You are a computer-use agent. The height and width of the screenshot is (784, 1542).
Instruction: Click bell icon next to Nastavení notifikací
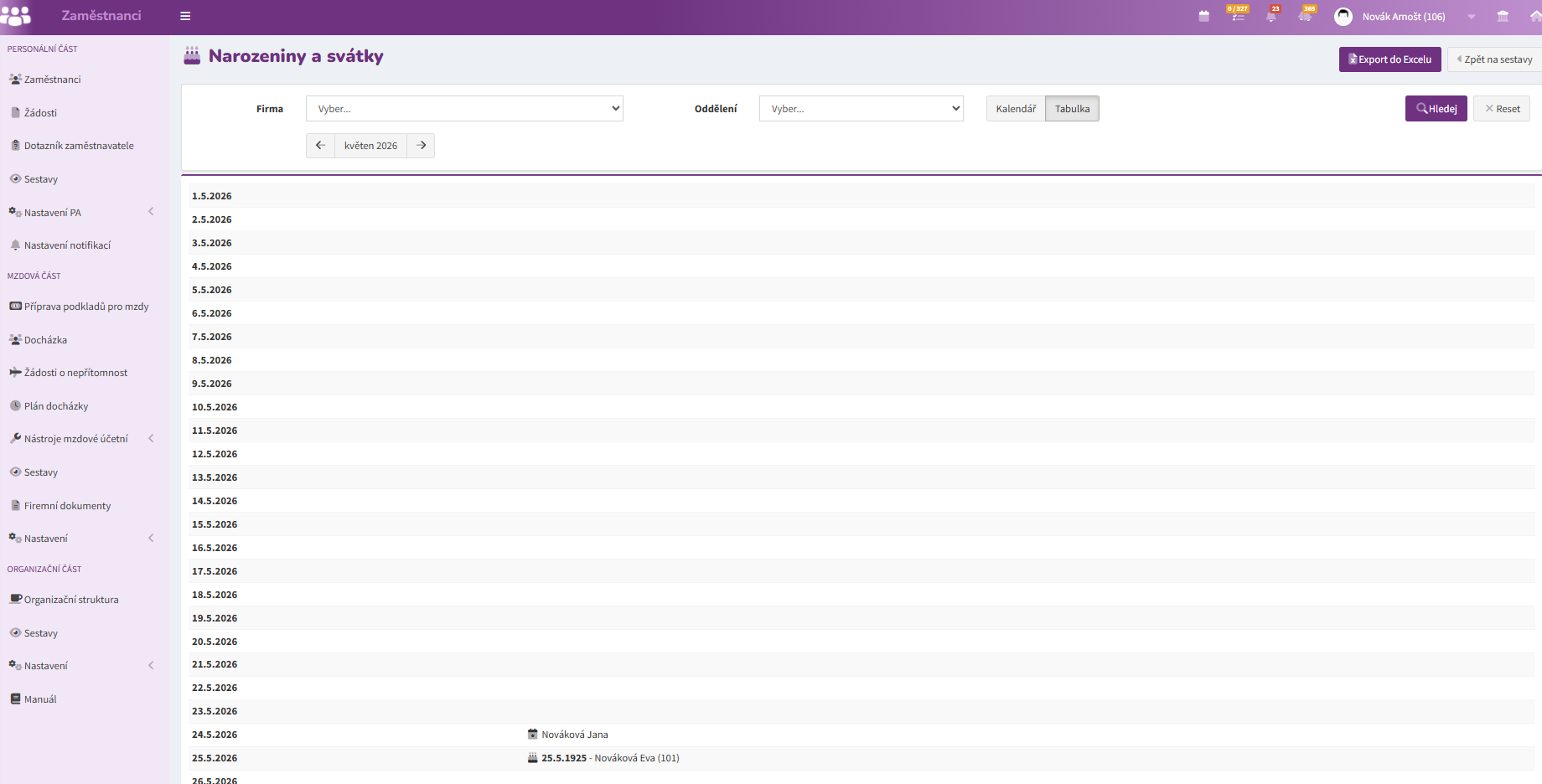coord(15,245)
